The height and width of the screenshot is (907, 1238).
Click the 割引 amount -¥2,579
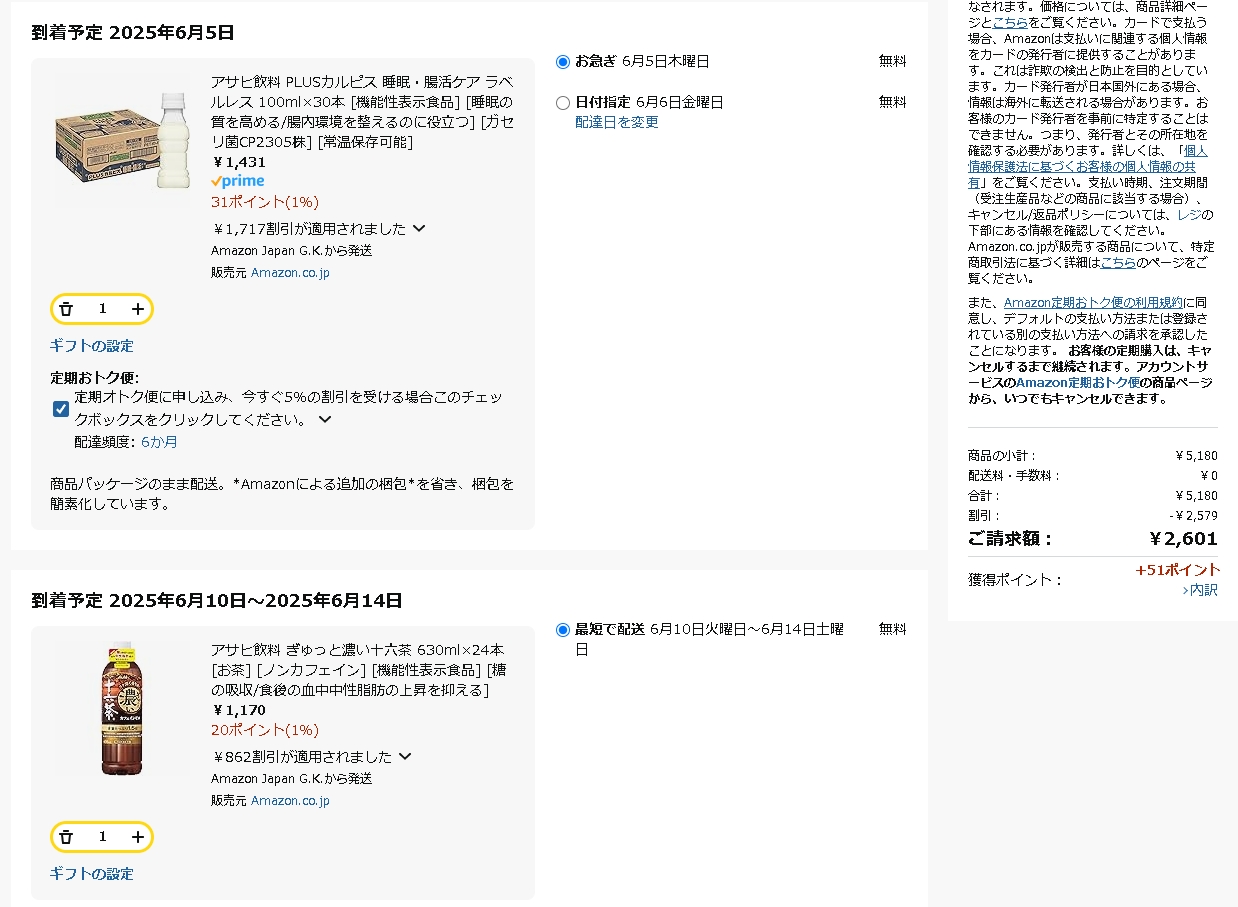(x=1193, y=516)
